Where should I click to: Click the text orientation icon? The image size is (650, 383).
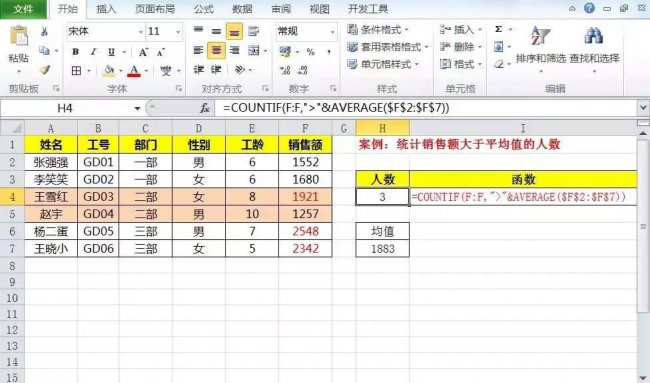(240, 70)
